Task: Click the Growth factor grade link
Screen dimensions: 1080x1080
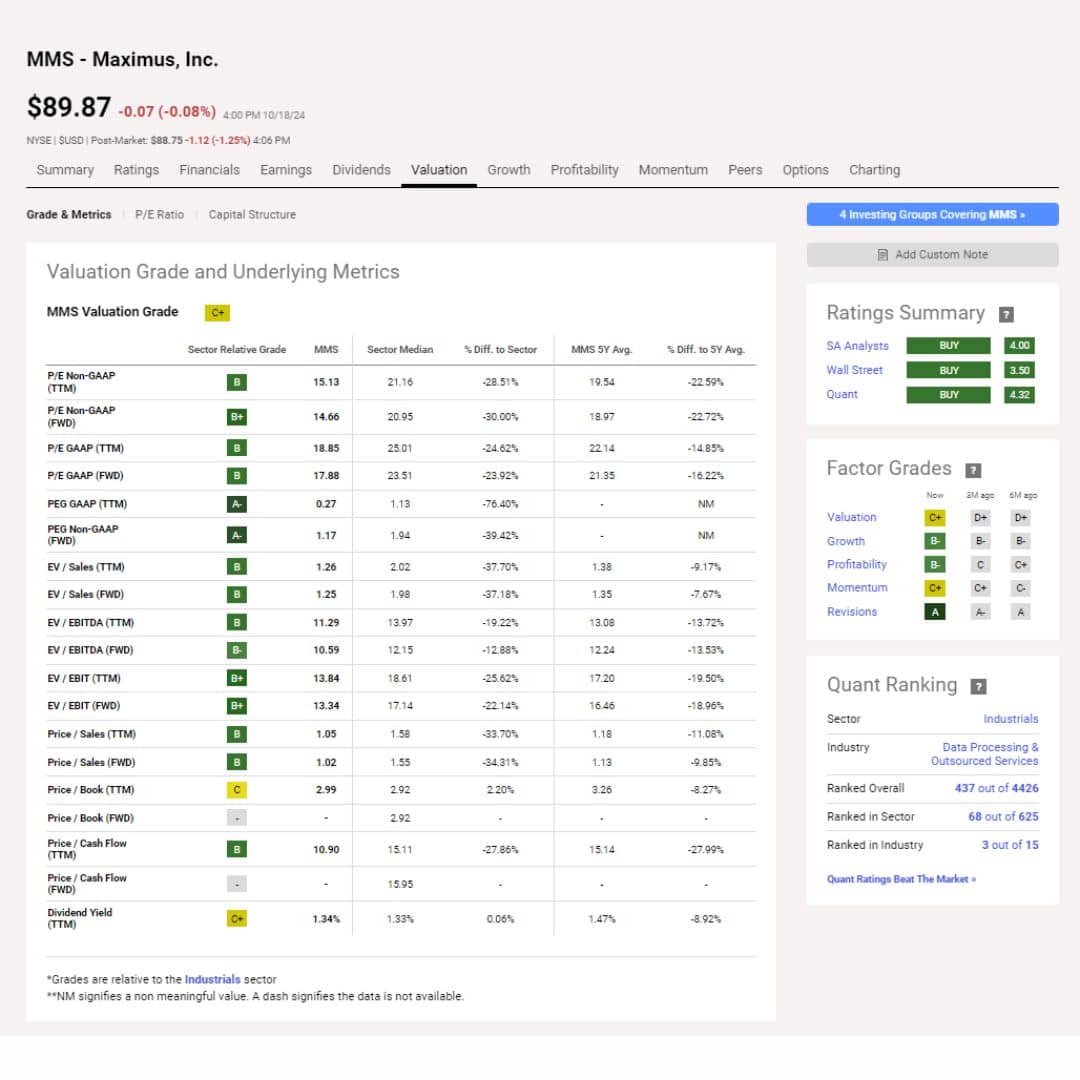Action: 846,541
